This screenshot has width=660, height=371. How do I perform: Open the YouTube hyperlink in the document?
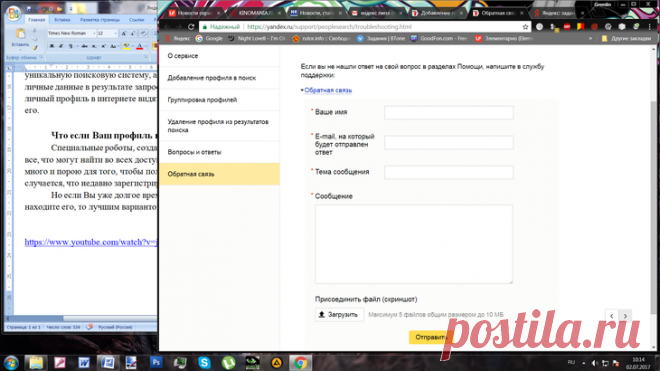pyautogui.click(x=91, y=242)
